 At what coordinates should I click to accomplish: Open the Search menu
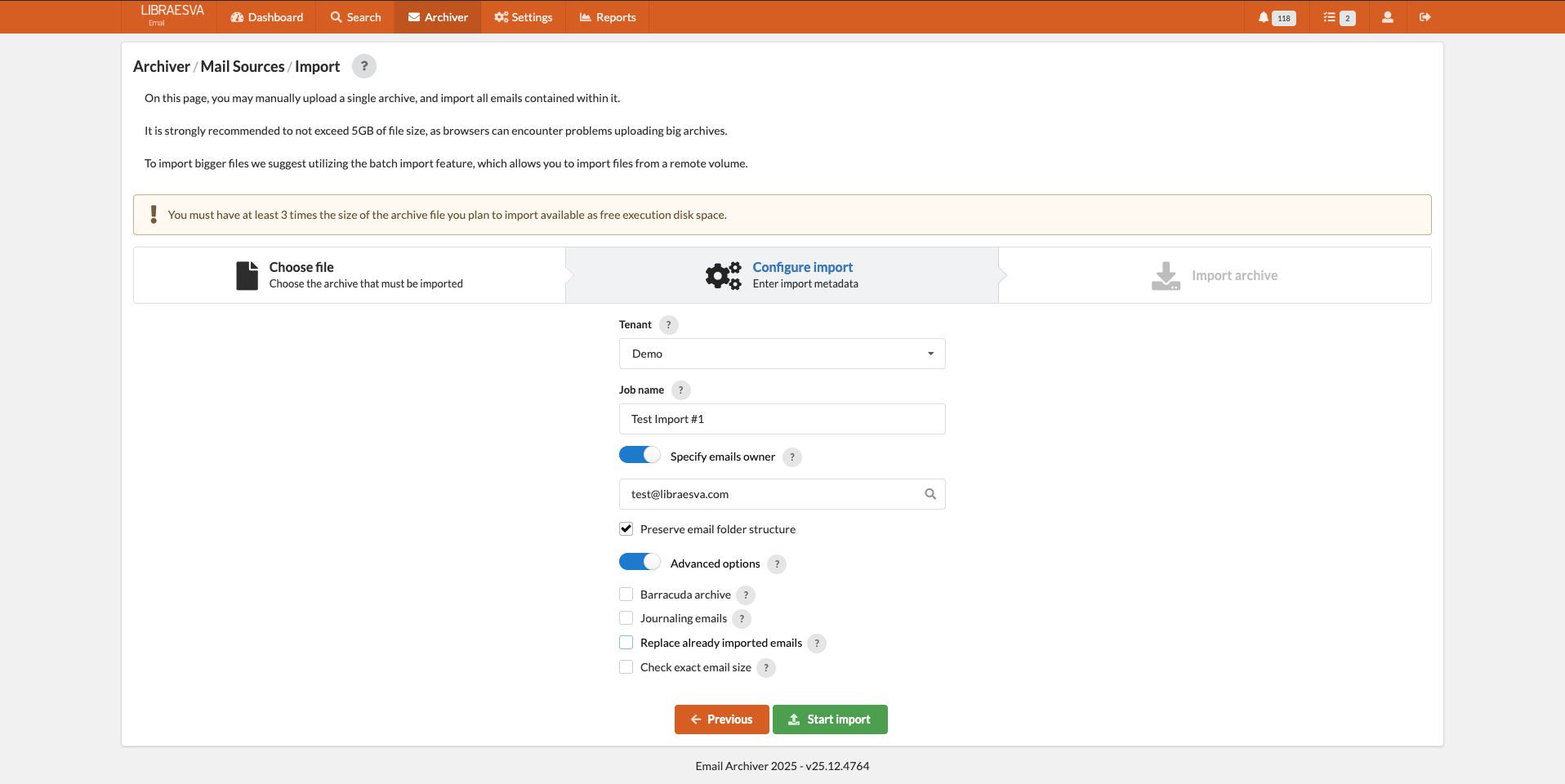click(x=355, y=17)
